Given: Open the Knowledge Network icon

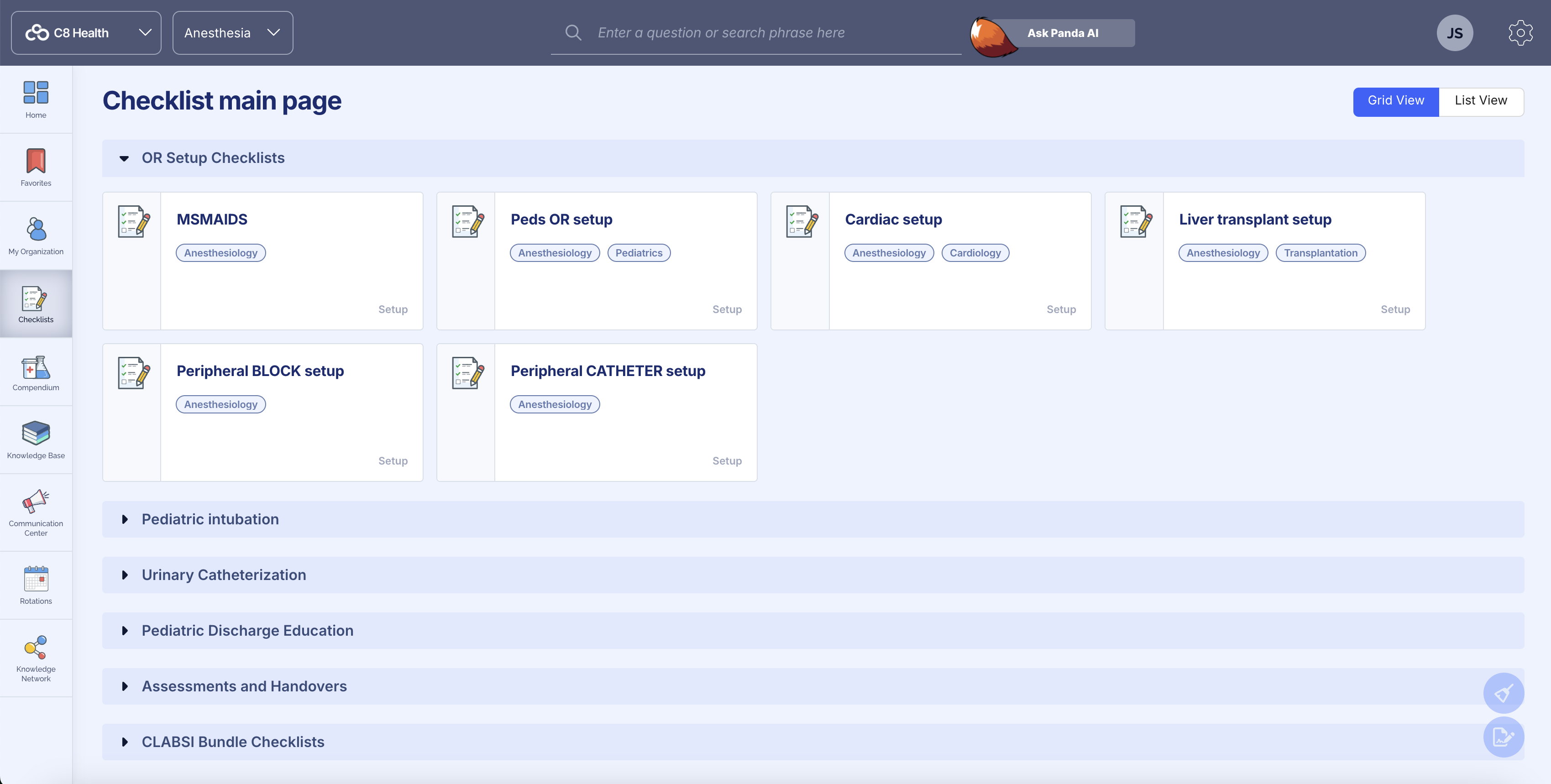Looking at the screenshot, I should 36,647.
